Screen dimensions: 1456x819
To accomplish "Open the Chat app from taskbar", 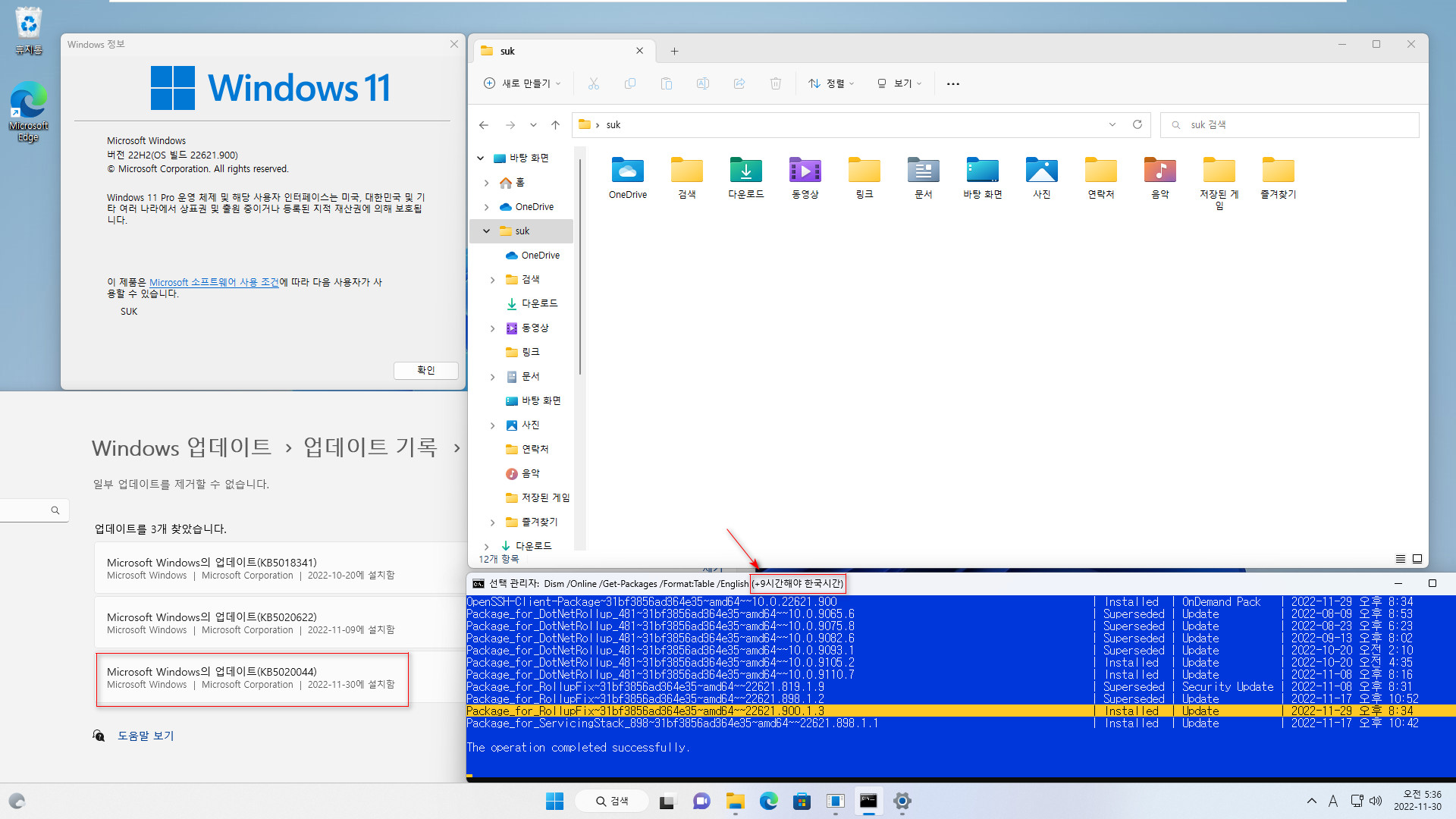I will pyautogui.click(x=701, y=801).
